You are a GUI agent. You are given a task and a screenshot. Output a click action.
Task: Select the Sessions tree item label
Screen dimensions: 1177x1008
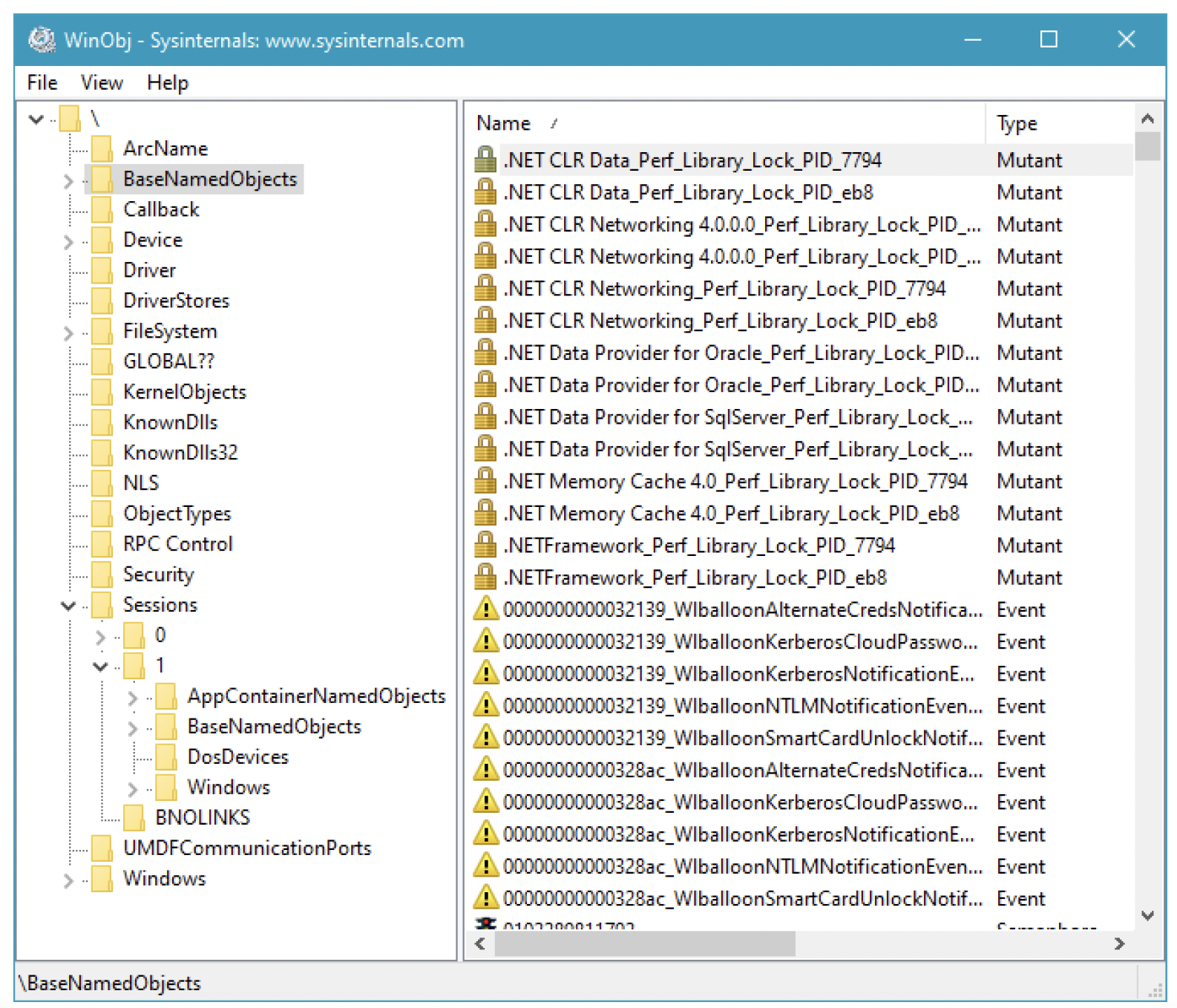160,605
